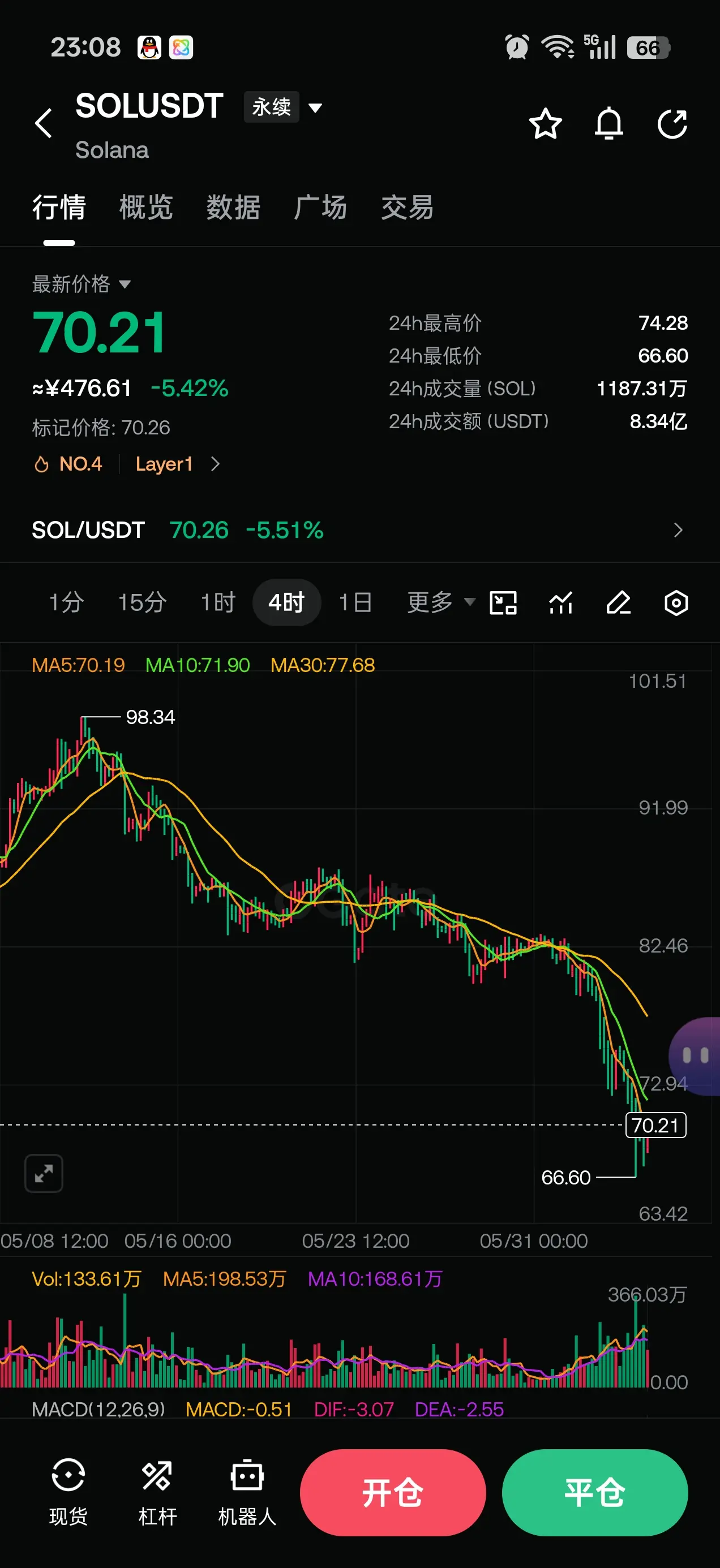Viewport: 720px width, 1568px height.
Task: Tap the 05/23 12:00 time axis label
Action: (355, 1240)
